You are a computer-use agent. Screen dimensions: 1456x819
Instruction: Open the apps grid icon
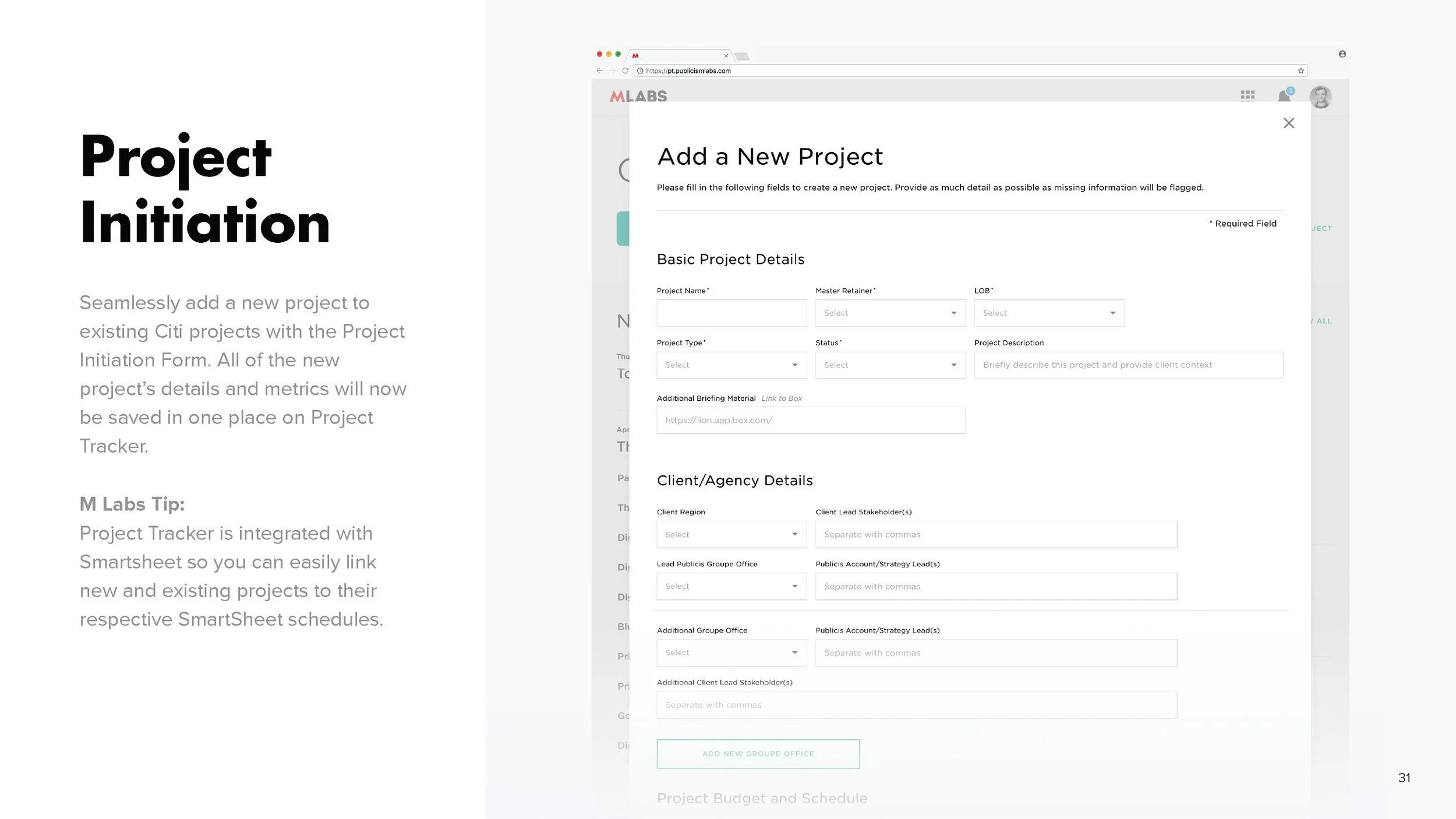1248,96
